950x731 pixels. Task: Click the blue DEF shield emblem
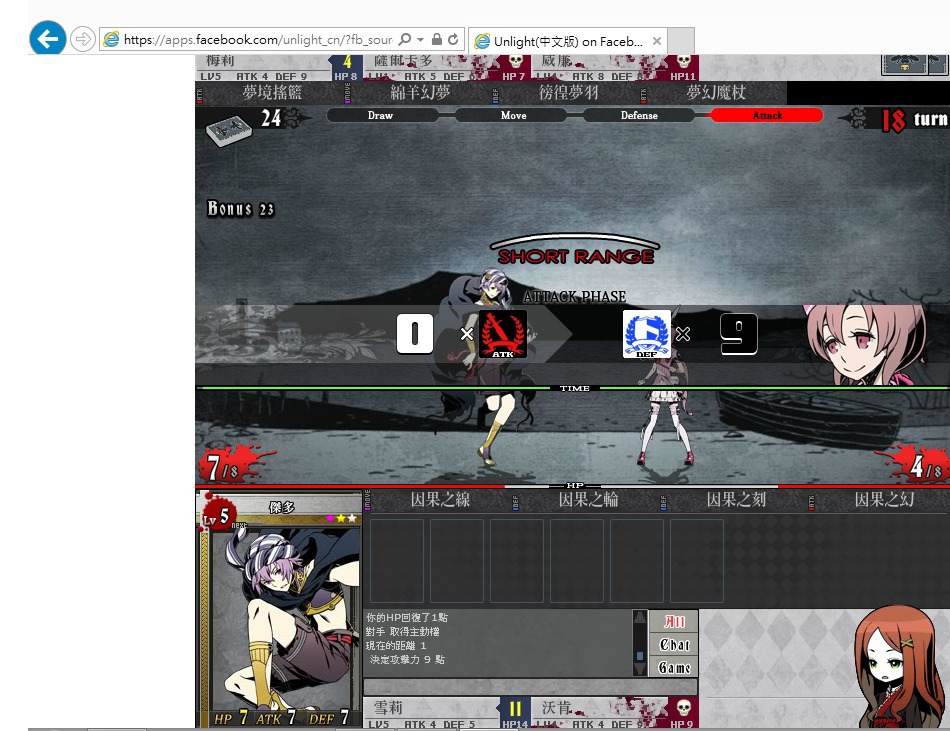tap(646, 334)
